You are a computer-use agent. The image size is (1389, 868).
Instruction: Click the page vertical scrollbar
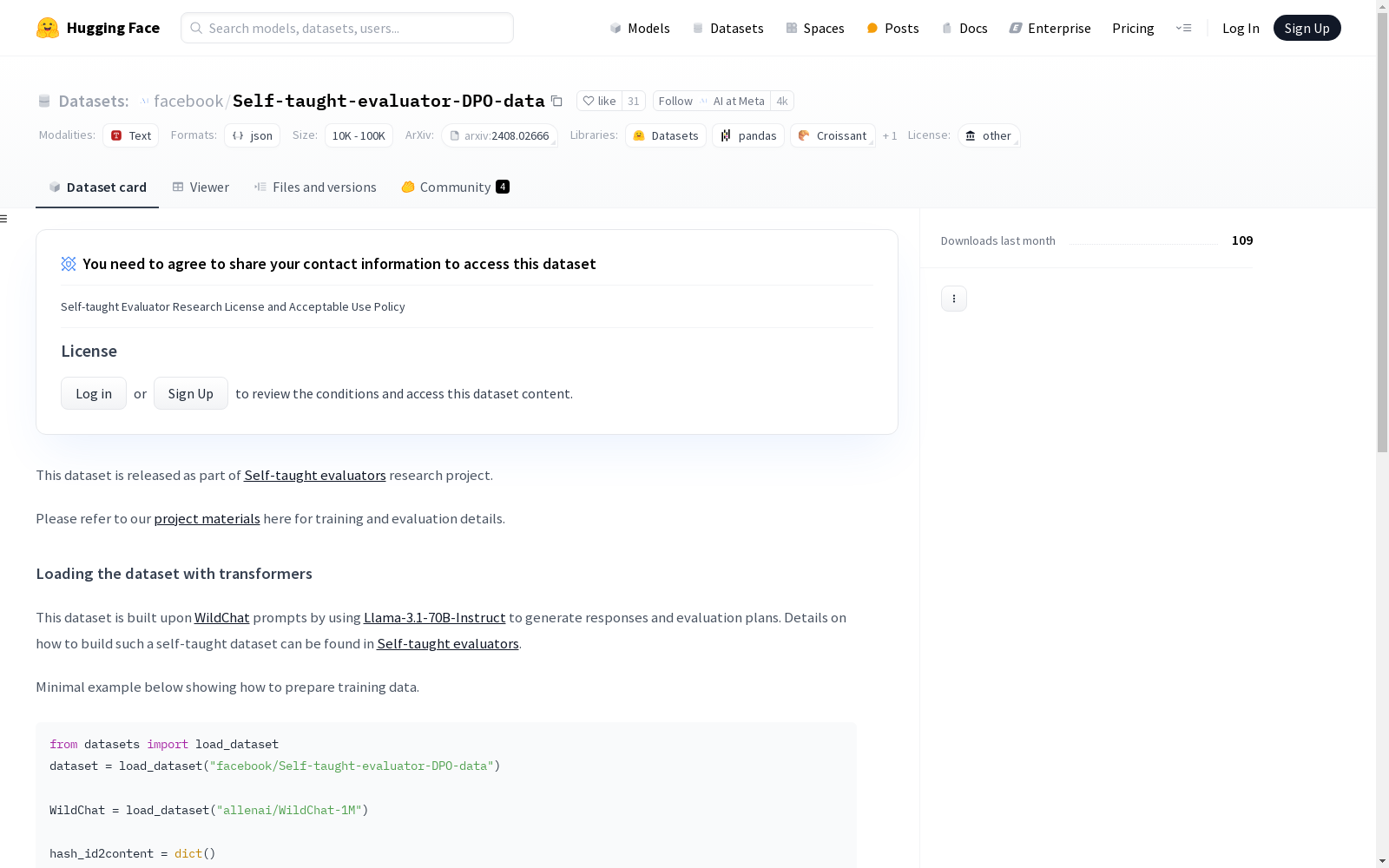tap(1382, 232)
